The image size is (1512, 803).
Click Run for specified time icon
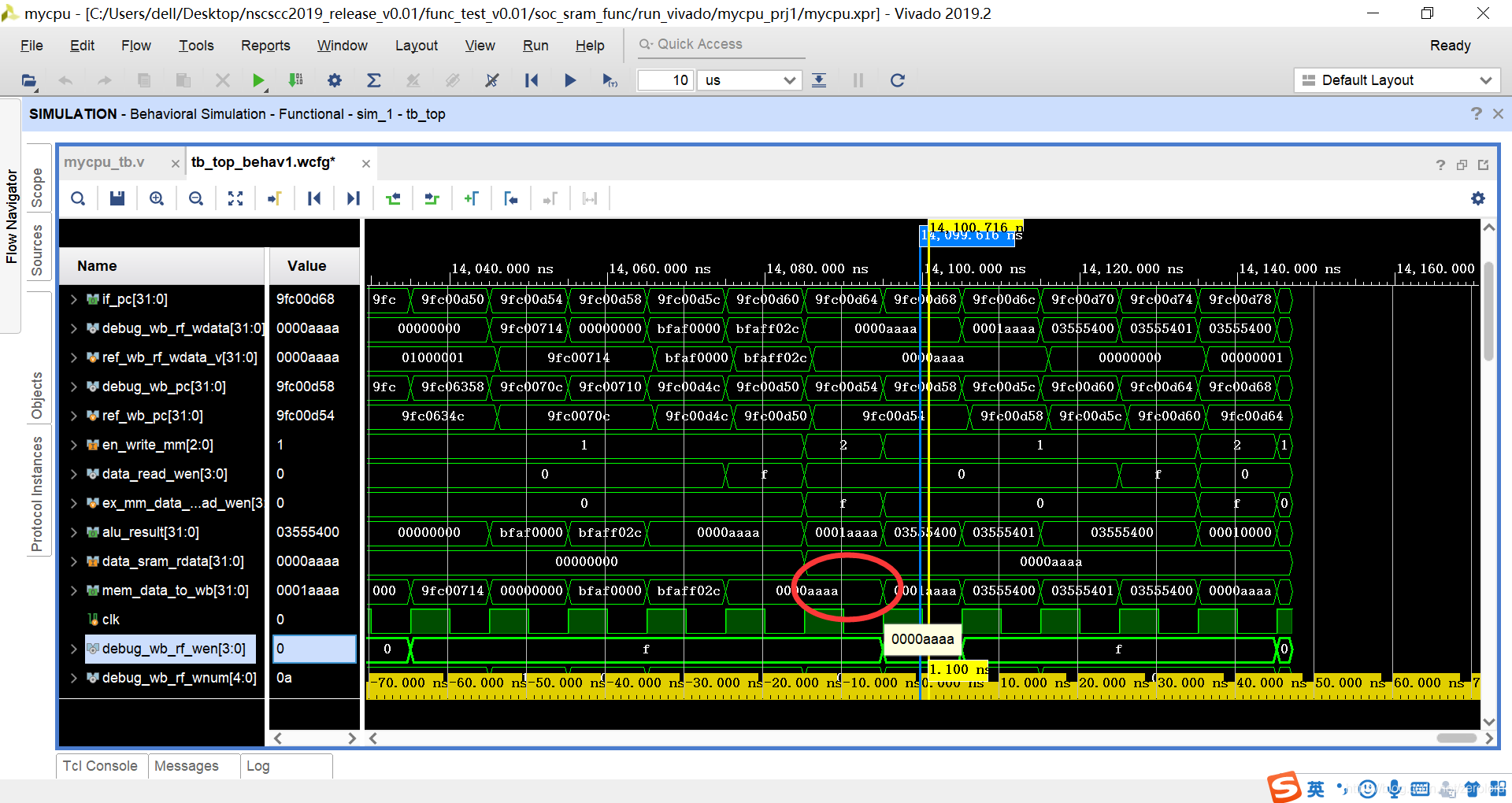click(610, 80)
